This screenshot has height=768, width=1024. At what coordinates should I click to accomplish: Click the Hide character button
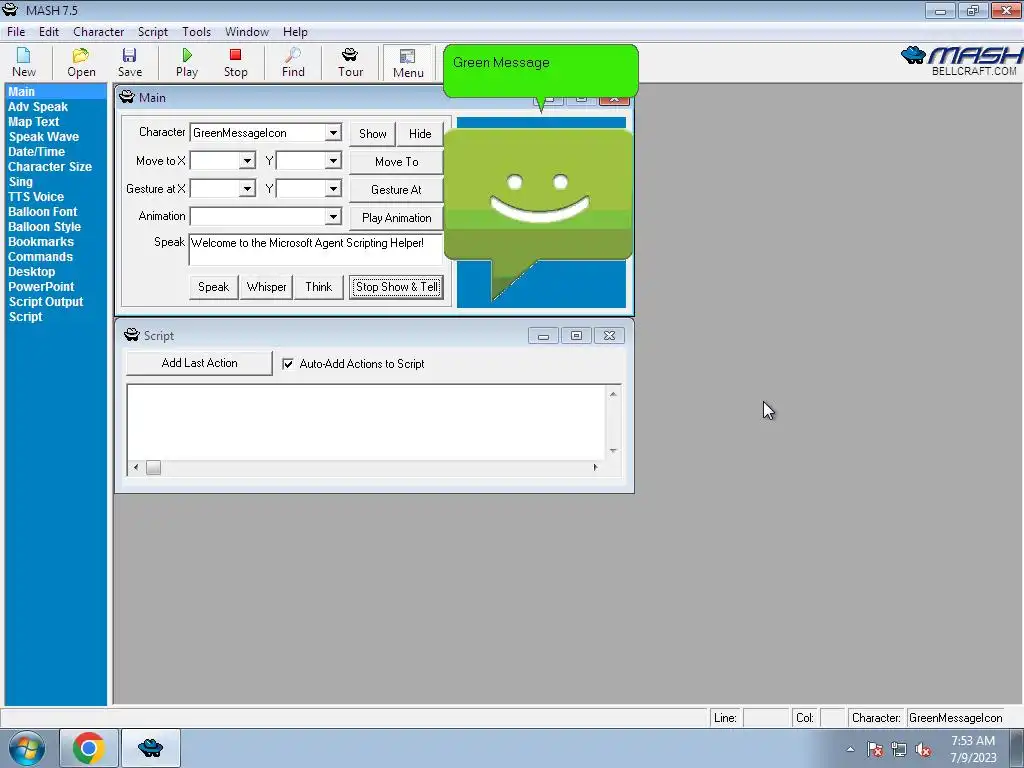coord(420,133)
